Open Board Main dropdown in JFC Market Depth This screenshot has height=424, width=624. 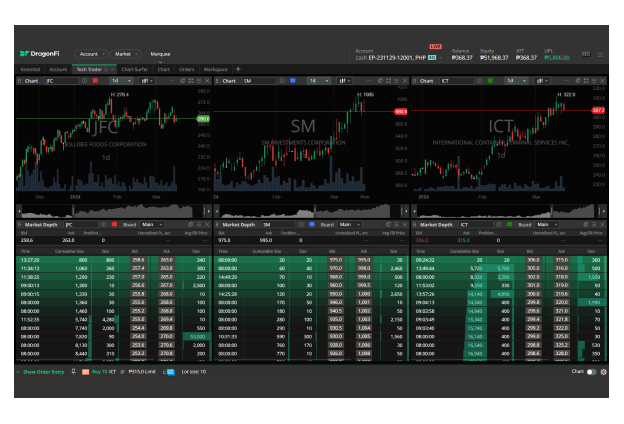click(x=150, y=225)
